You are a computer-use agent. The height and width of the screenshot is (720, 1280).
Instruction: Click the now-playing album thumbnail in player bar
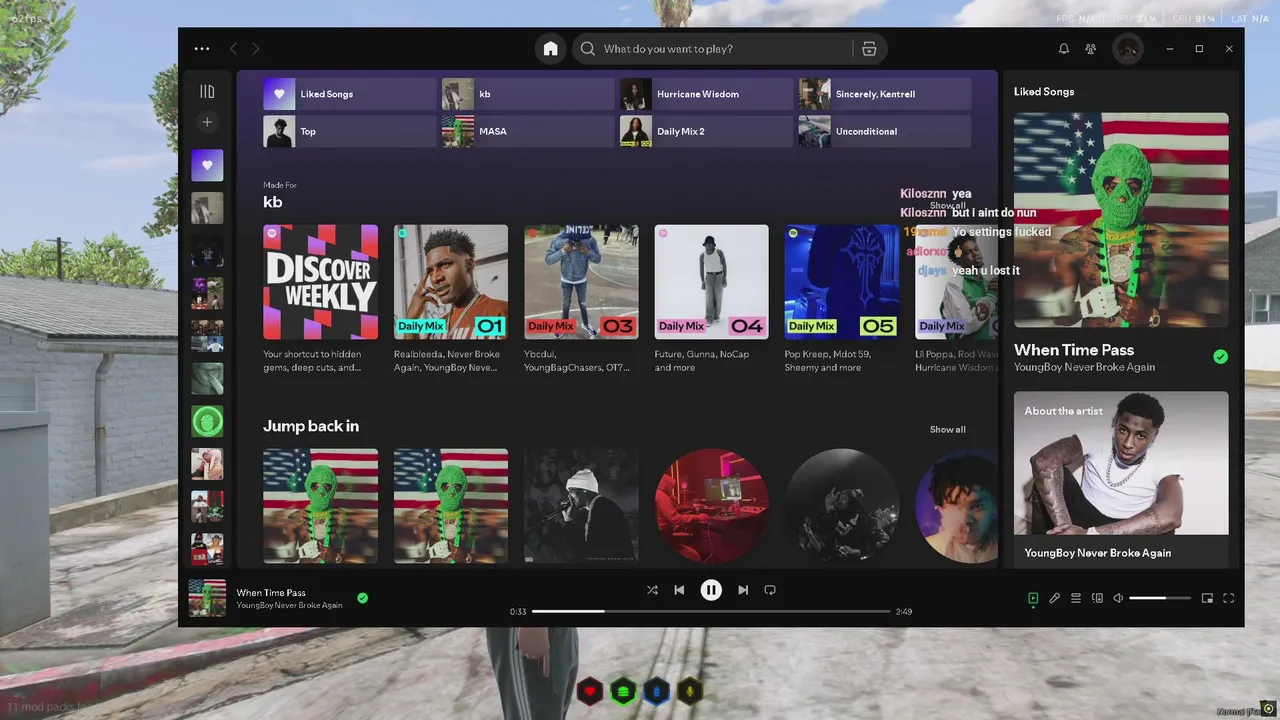pyautogui.click(x=207, y=598)
